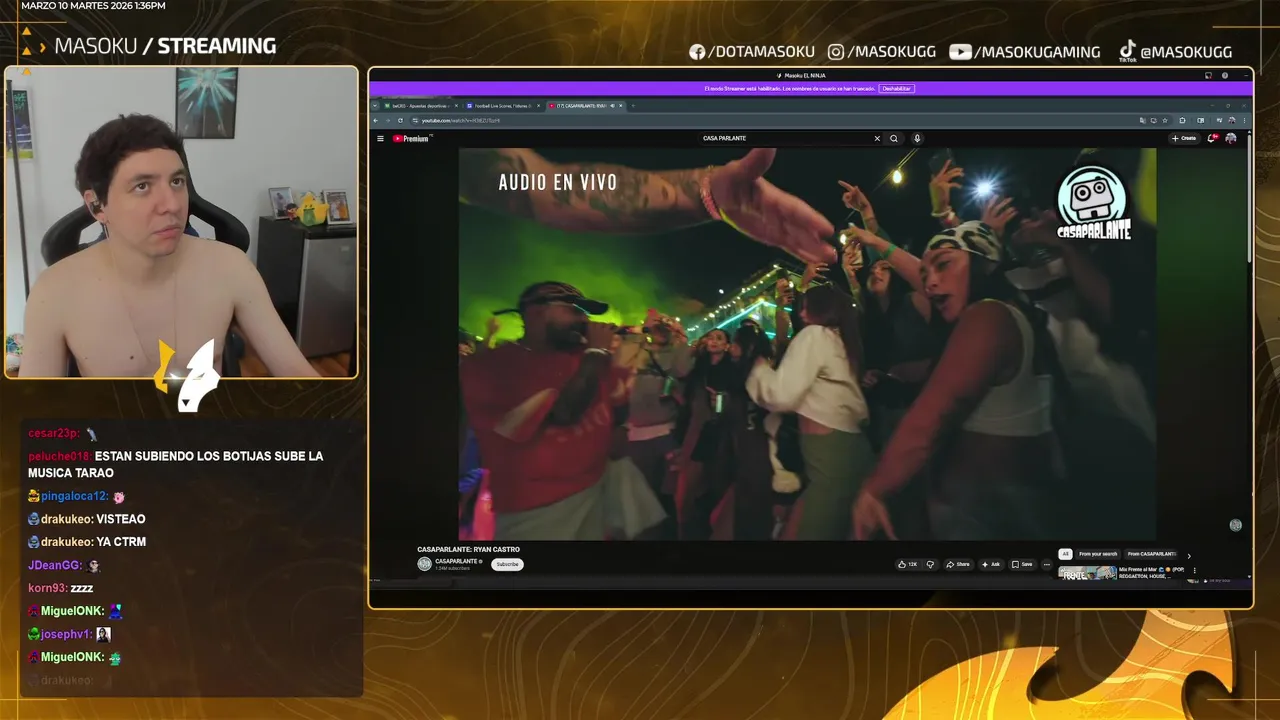The height and width of the screenshot is (720, 1280).
Task: Click peluche018's chat message about BOTIJAS
Action: pos(176,464)
